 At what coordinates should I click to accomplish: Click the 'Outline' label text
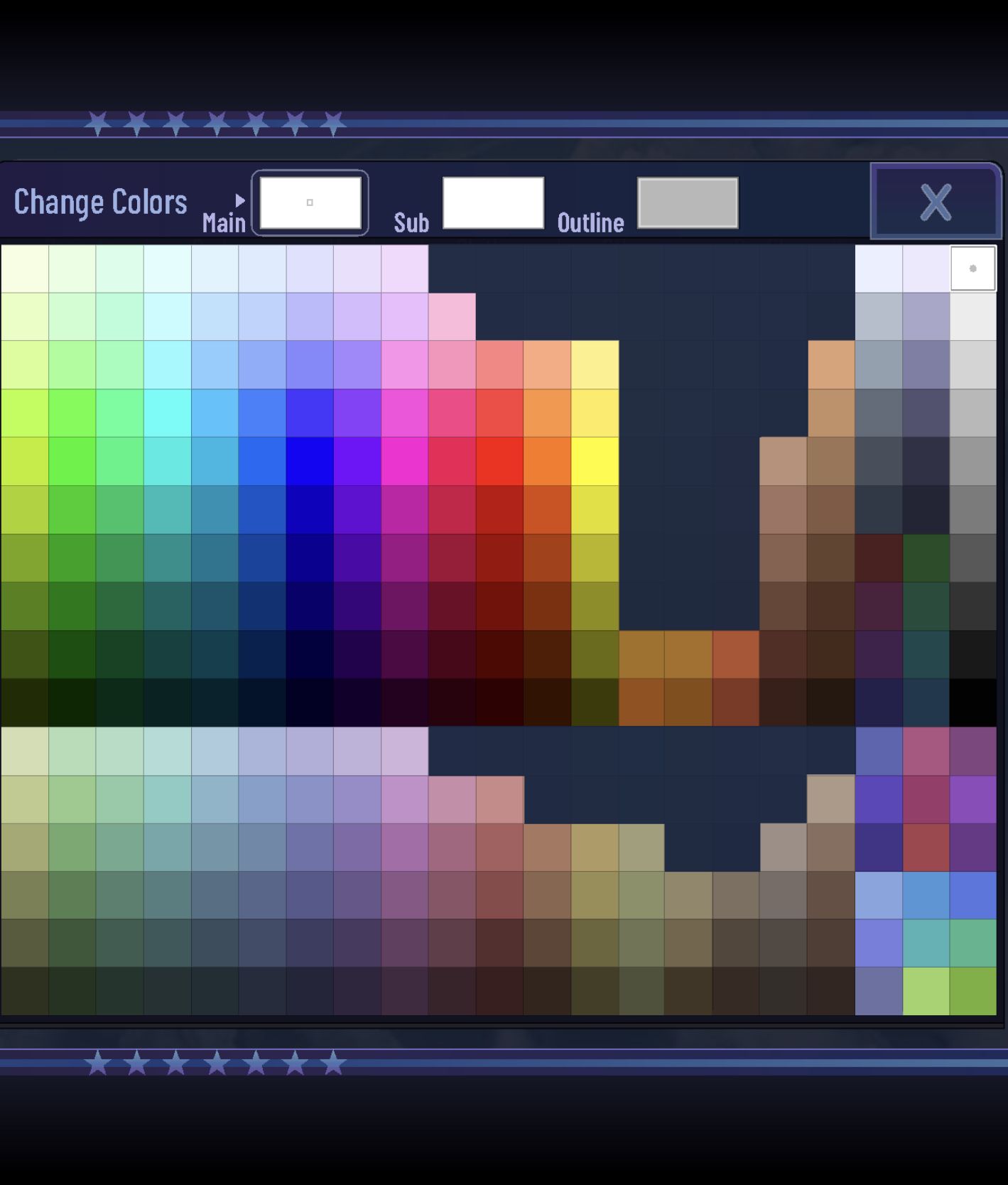590,223
